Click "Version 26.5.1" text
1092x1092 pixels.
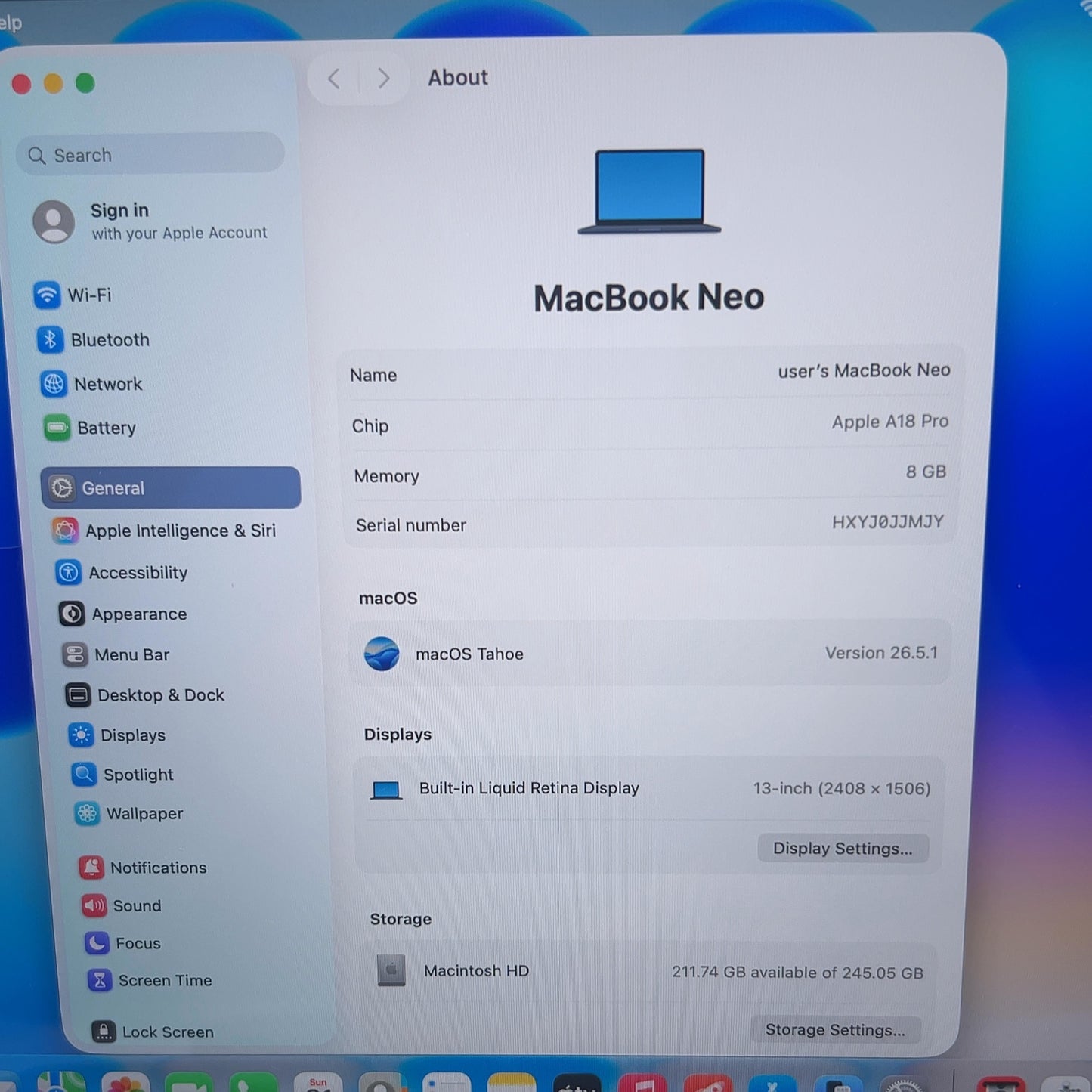(881, 653)
